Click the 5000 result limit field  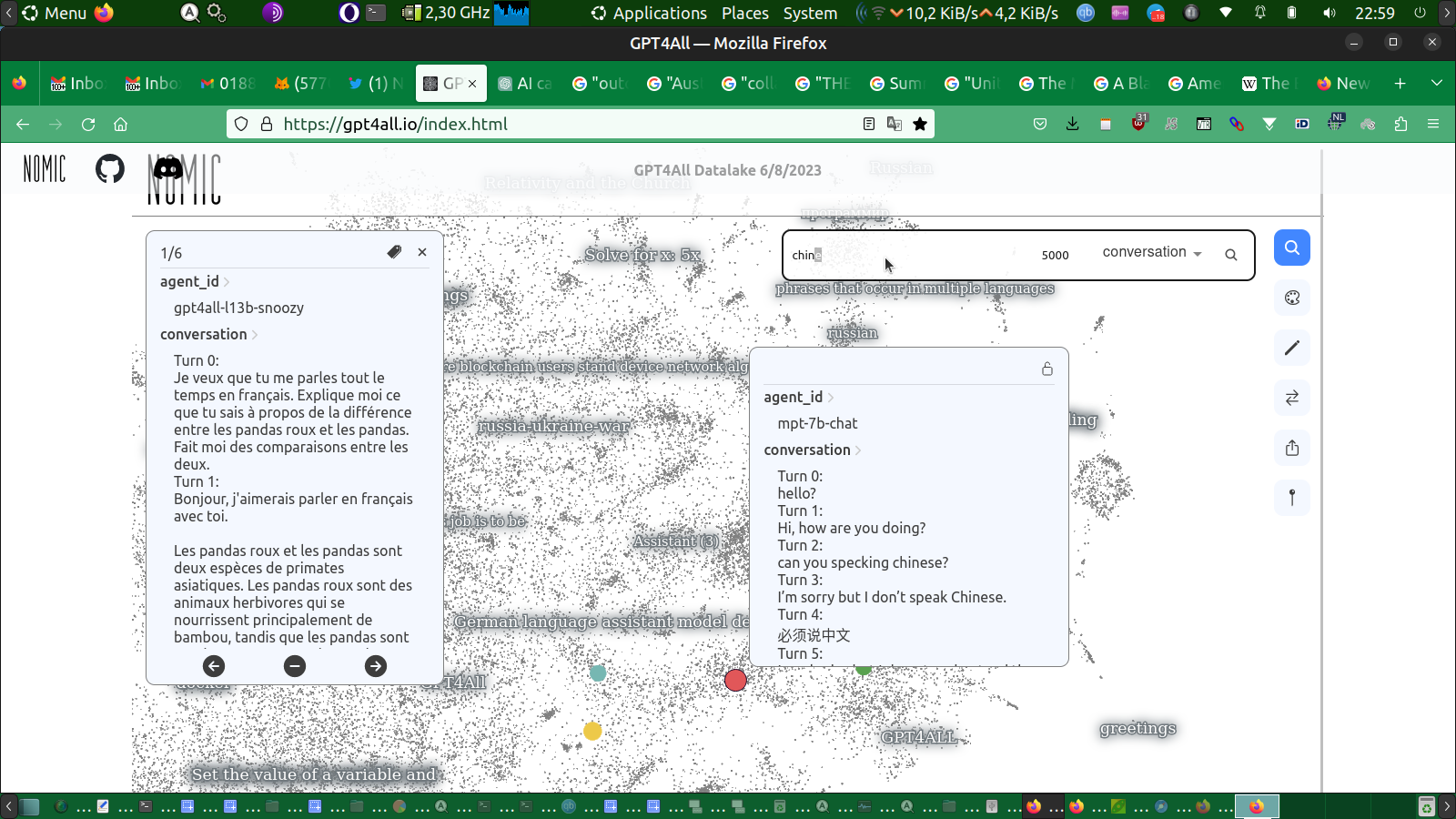point(1056,255)
